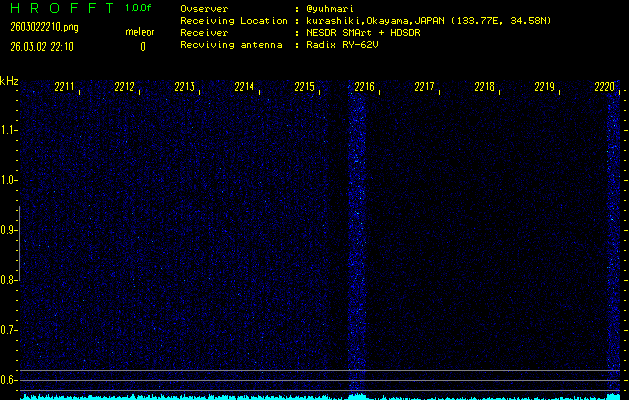The image size is (629, 400).
Task: Click the meteor count label
Action: click(x=139, y=32)
